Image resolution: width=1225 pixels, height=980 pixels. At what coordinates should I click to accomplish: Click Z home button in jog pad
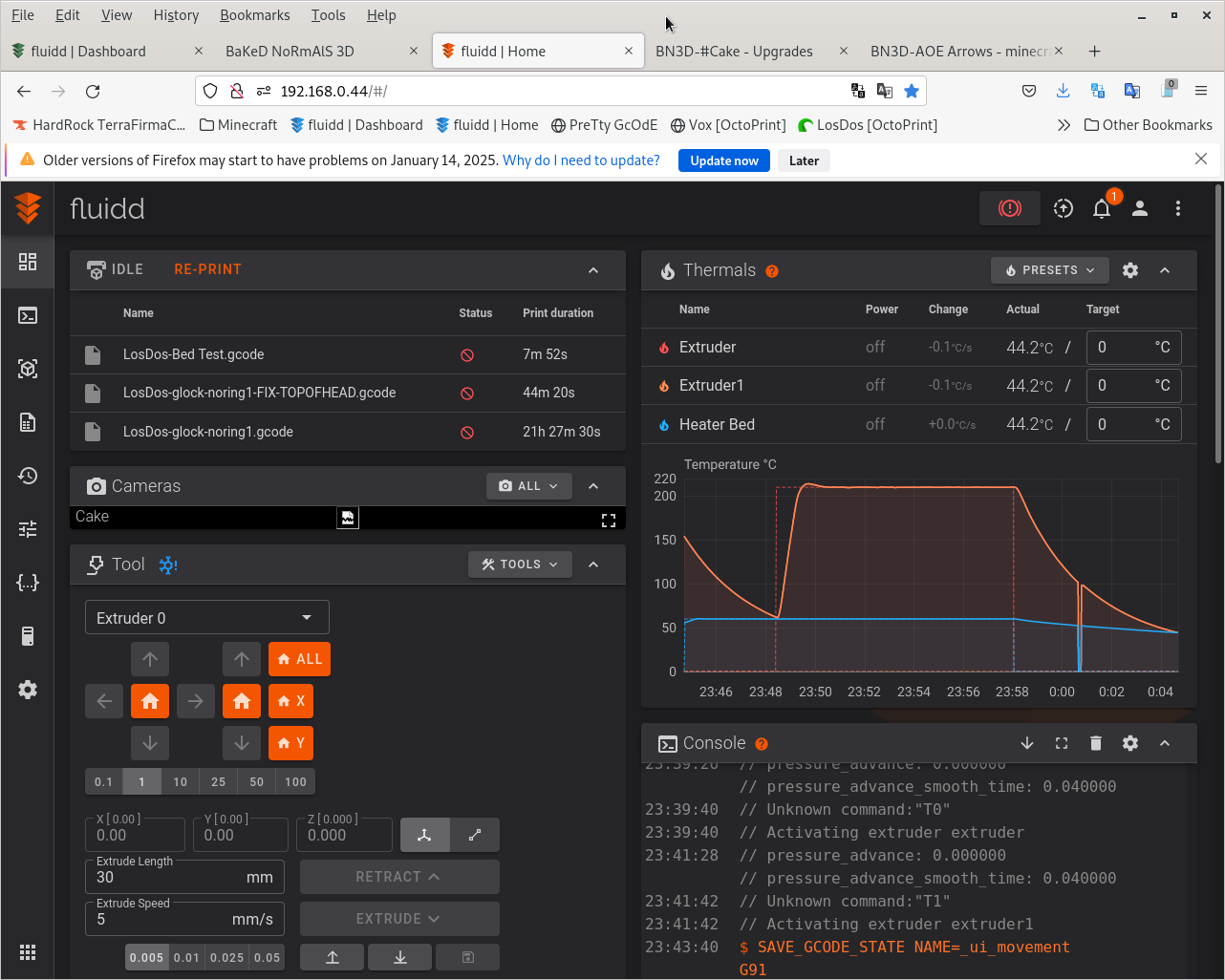[x=242, y=701]
